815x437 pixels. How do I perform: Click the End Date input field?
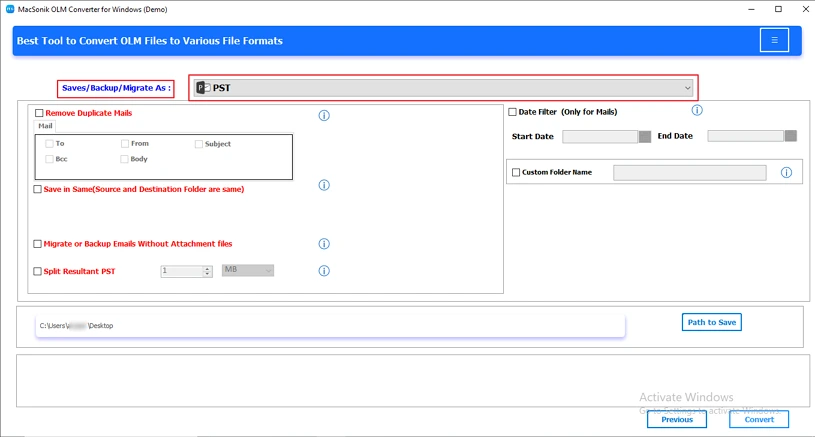coord(746,136)
